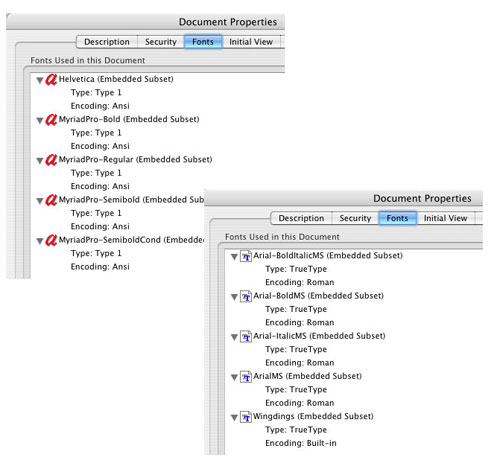Image resolution: width=500 pixels, height=466 pixels.
Task: Collapse the MyriadPro-SemiboldCond font entry
Action: pyautogui.click(x=40, y=241)
